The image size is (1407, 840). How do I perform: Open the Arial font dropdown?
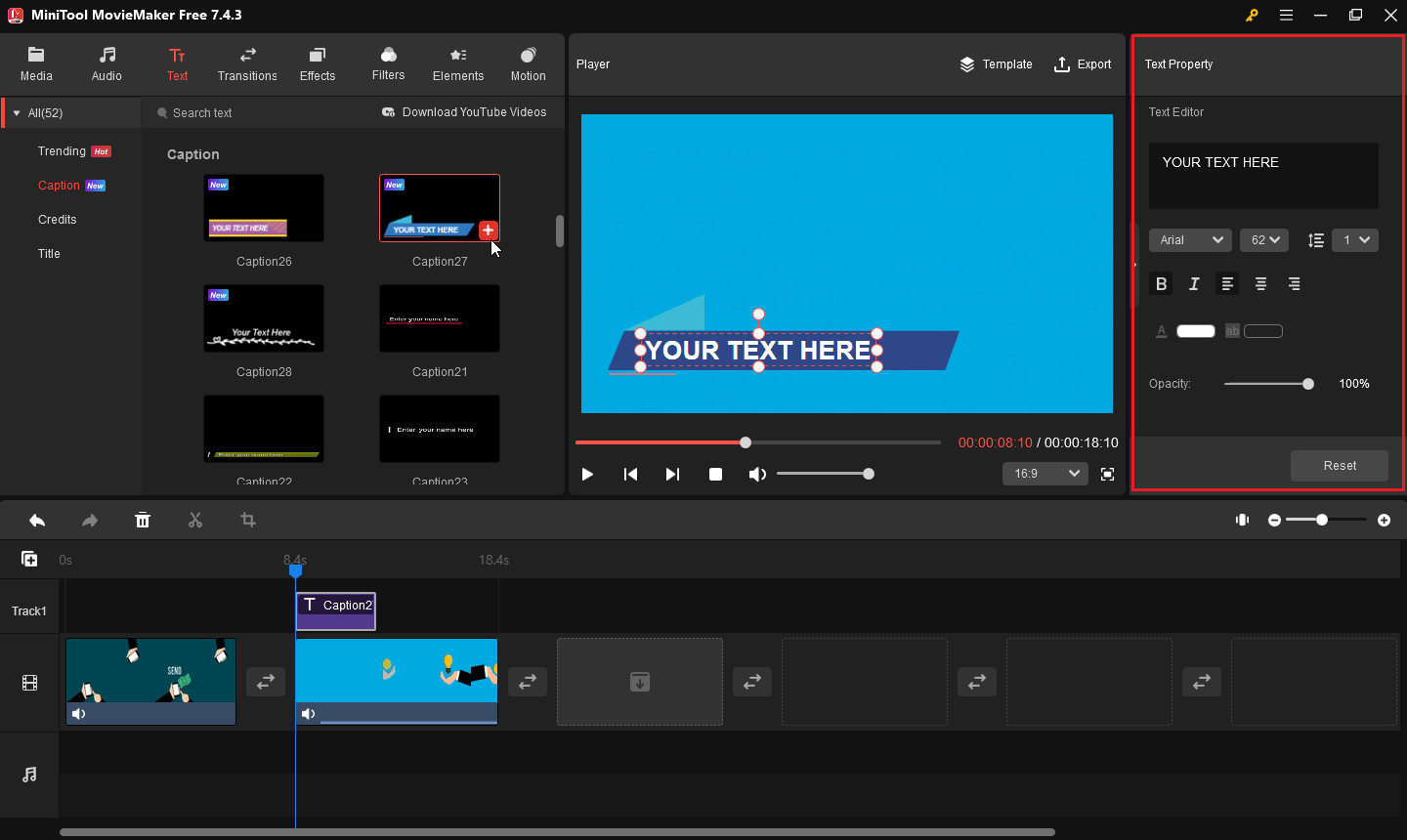point(1190,240)
